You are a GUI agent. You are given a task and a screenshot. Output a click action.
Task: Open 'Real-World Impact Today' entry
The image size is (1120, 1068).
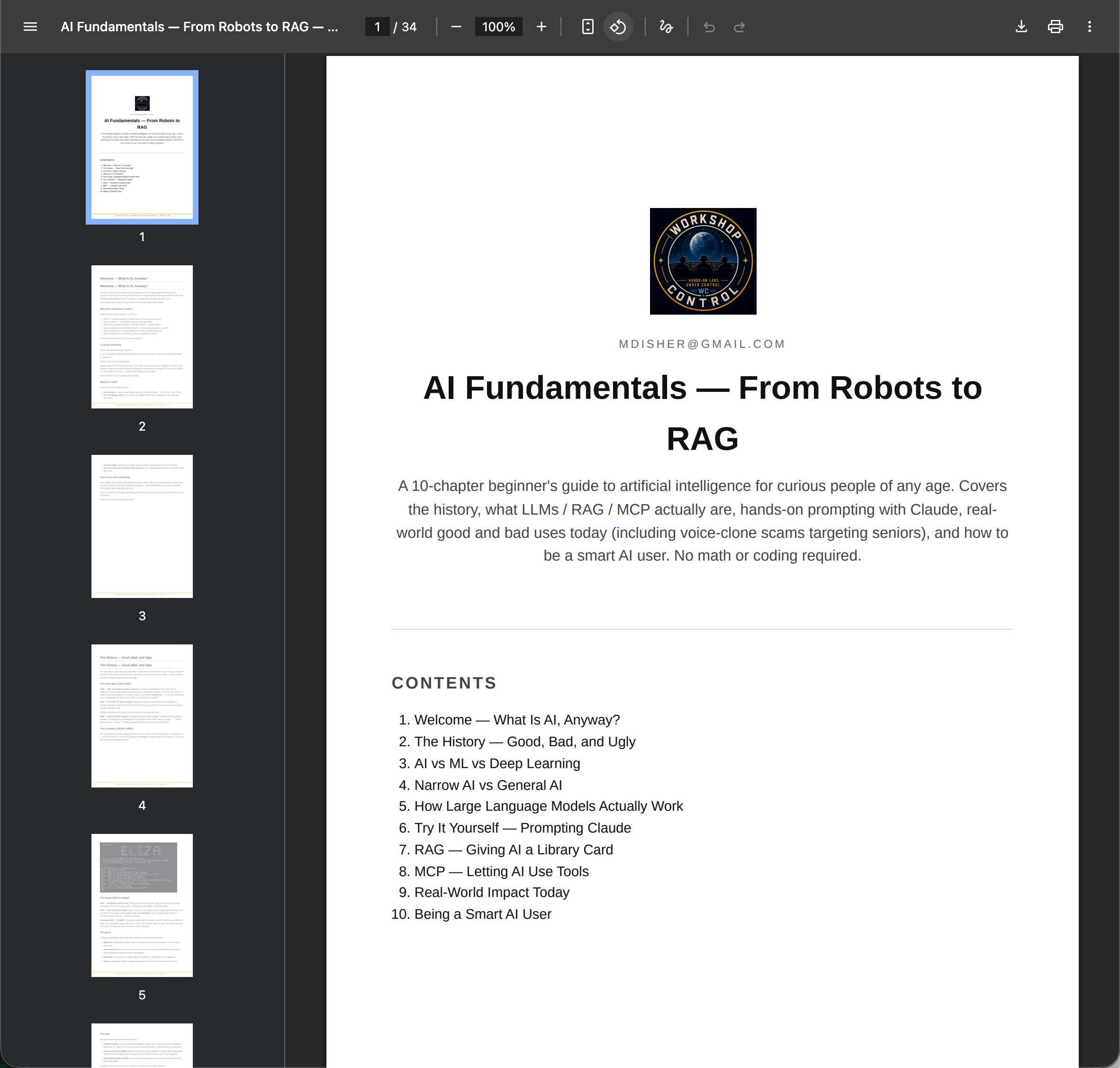coord(492,892)
